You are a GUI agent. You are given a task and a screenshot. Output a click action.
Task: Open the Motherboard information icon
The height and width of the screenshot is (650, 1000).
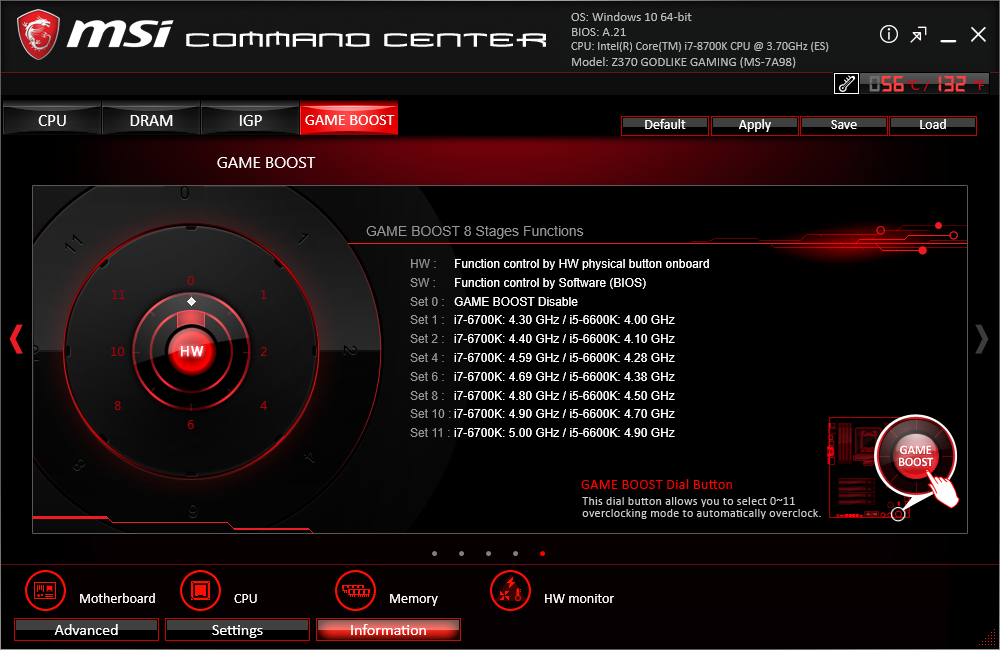(x=45, y=591)
